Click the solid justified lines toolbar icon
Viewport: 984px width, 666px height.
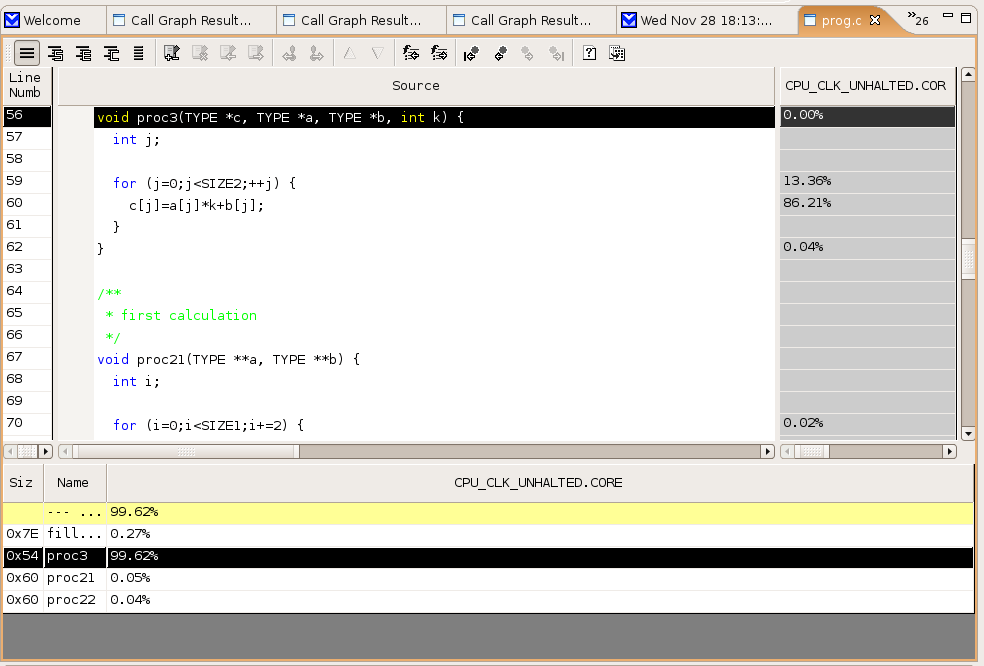click(x=139, y=53)
